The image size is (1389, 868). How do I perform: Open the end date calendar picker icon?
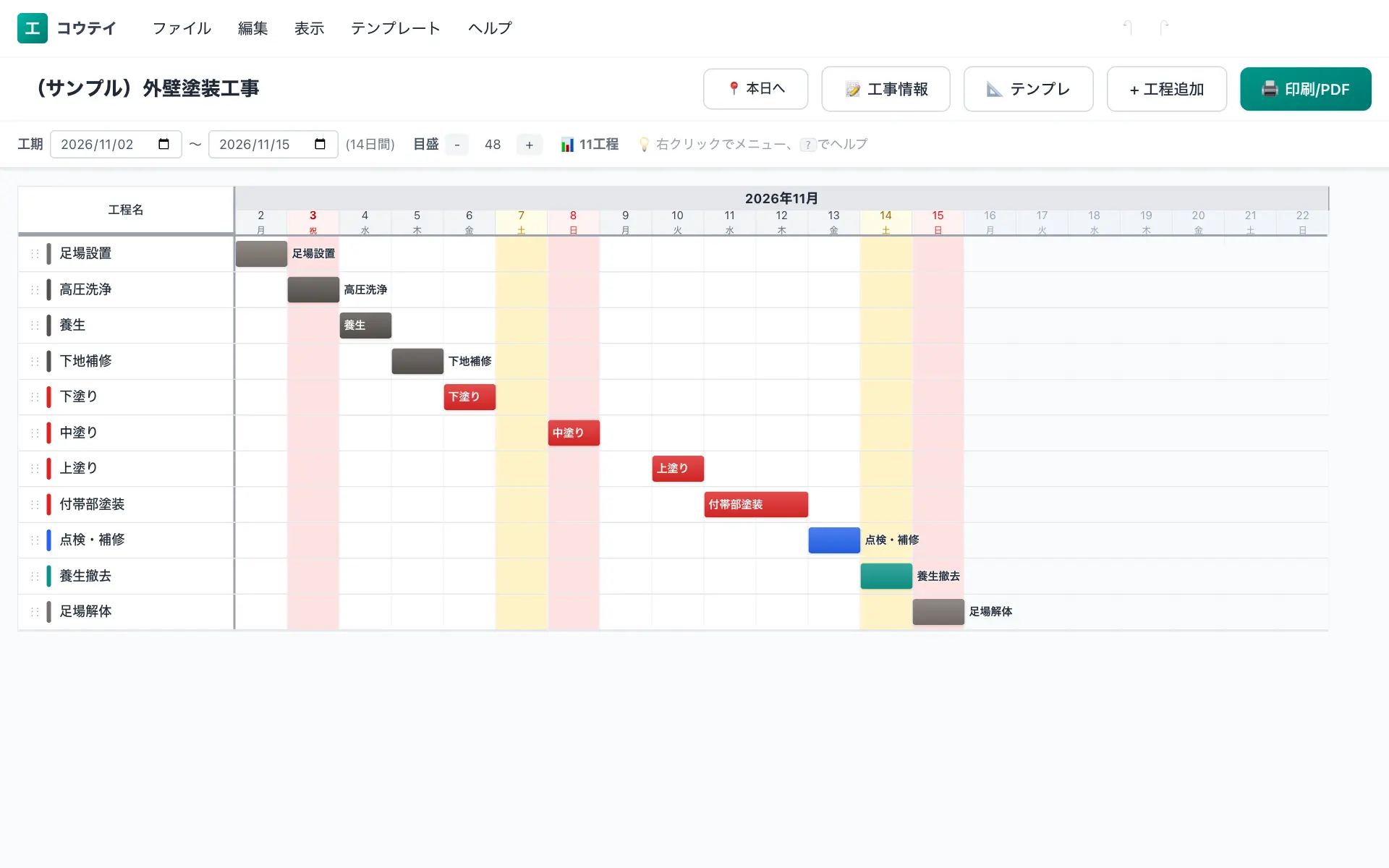click(320, 144)
